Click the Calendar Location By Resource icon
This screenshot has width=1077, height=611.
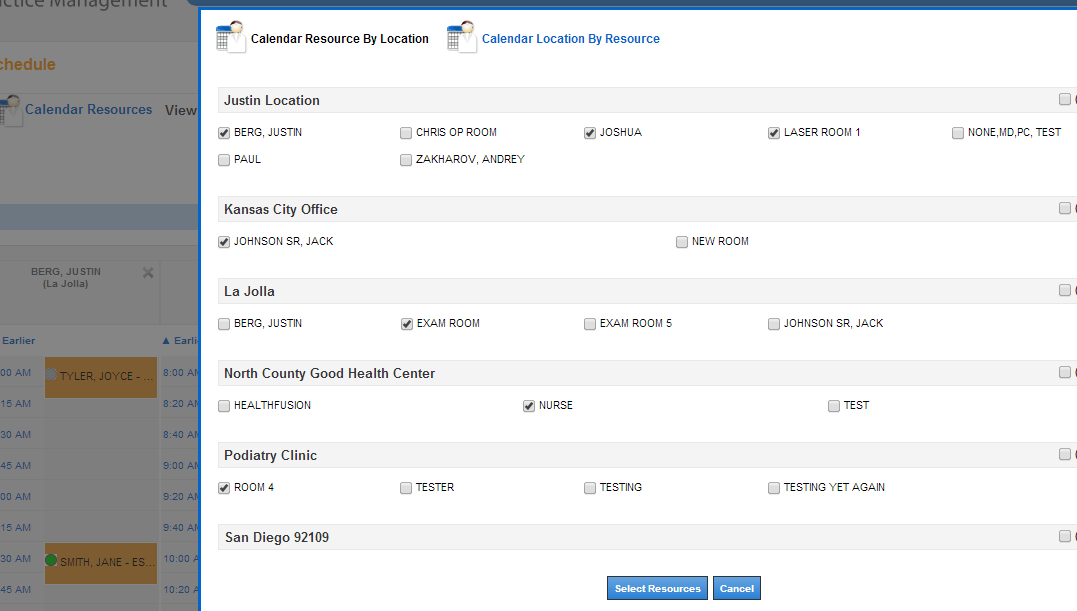coord(461,37)
